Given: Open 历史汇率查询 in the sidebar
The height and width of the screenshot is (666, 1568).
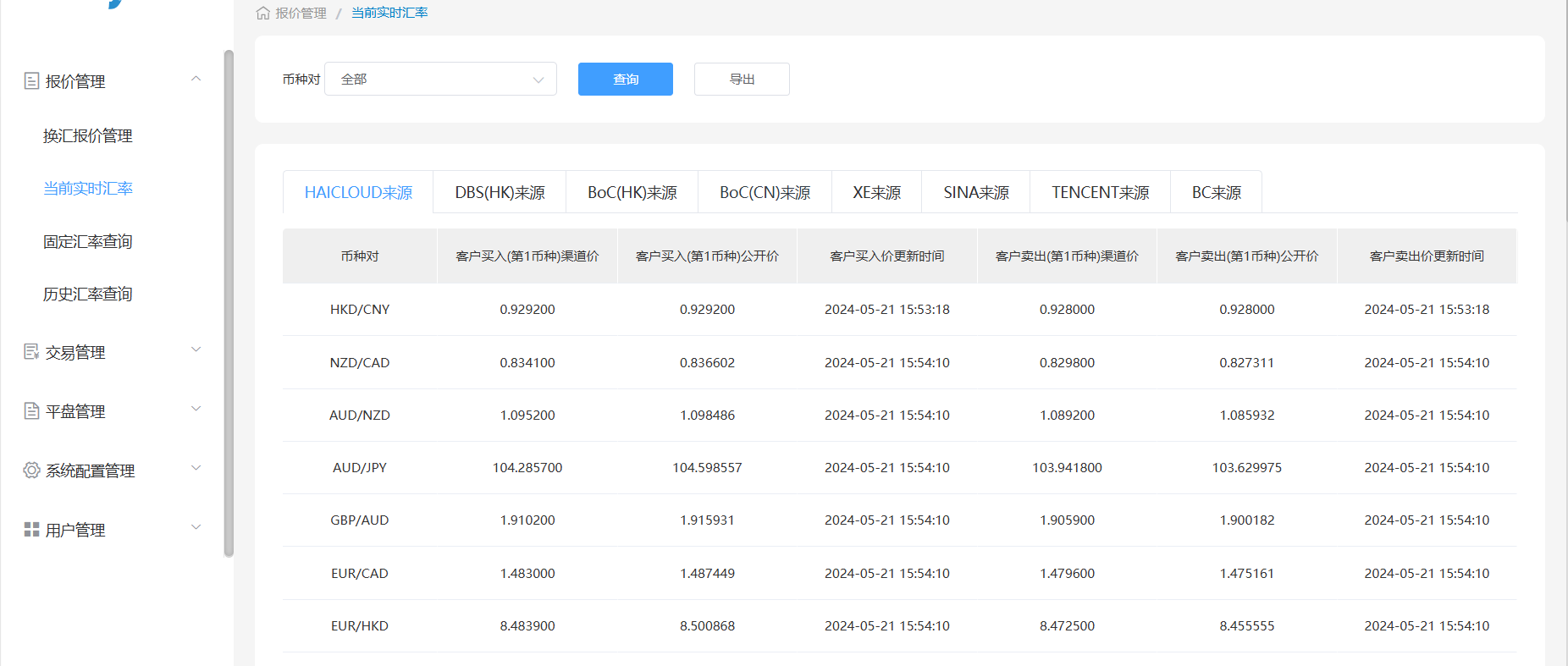Looking at the screenshot, I should 88,294.
